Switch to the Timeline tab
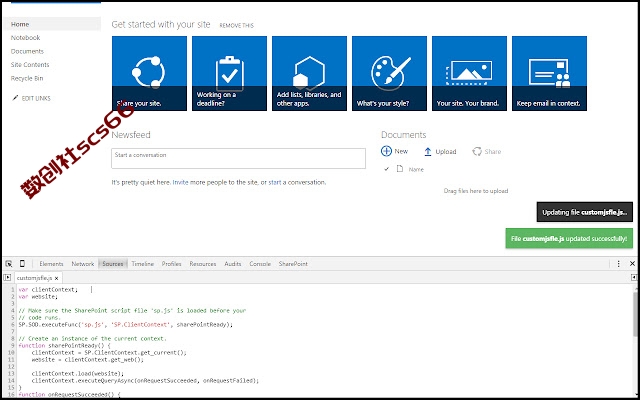640x400 pixels. (142, 264)
